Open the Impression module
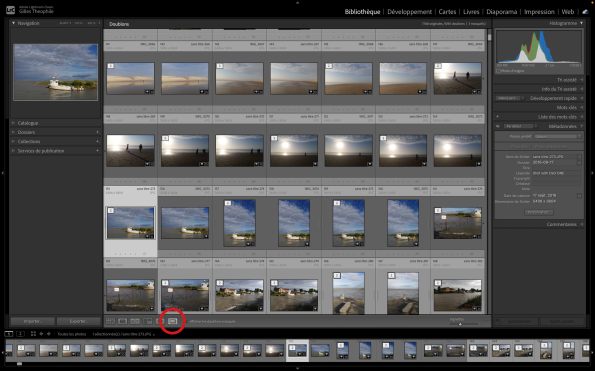This screenshot has height=371, width=595. 539,12
